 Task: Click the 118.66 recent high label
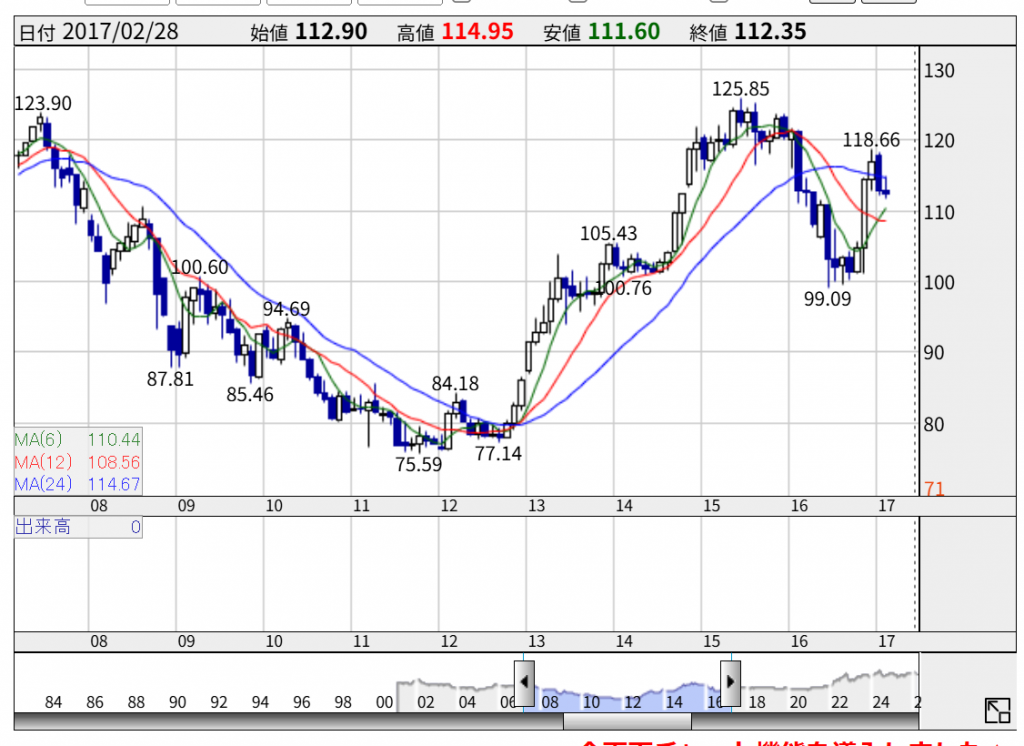click(871, 140)
